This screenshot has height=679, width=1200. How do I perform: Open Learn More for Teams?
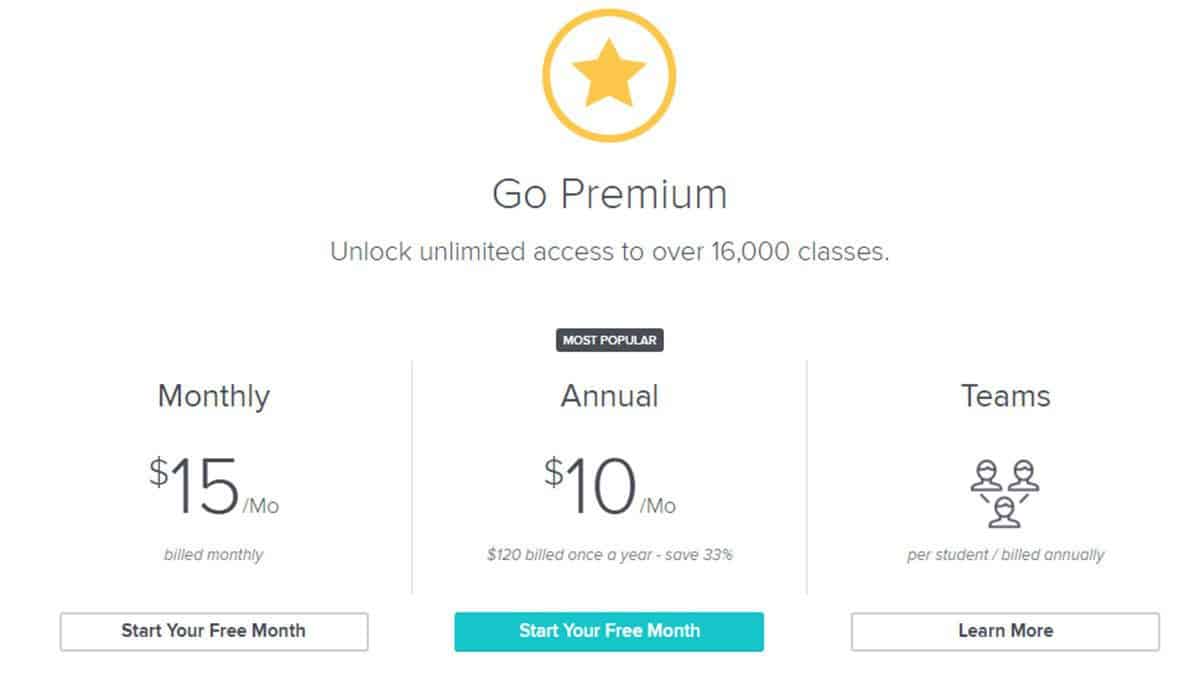click(x=1005, y=631)
